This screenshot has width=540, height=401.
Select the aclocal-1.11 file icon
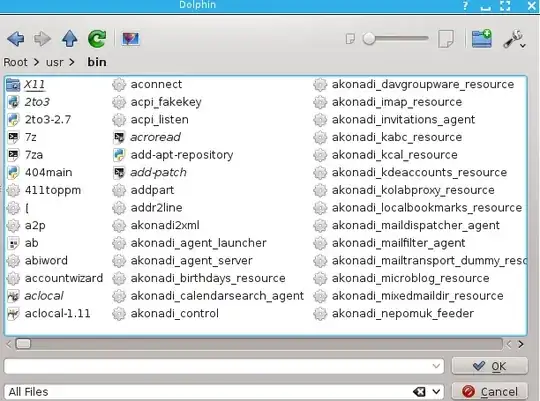(x=13, y=313)
